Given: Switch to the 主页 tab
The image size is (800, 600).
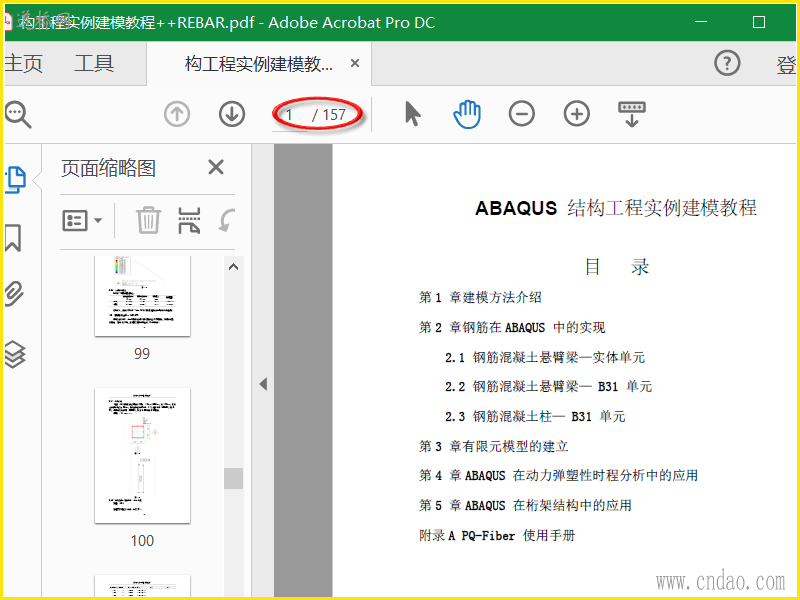Looking at the screenshot, I should (x=23, y=64).
